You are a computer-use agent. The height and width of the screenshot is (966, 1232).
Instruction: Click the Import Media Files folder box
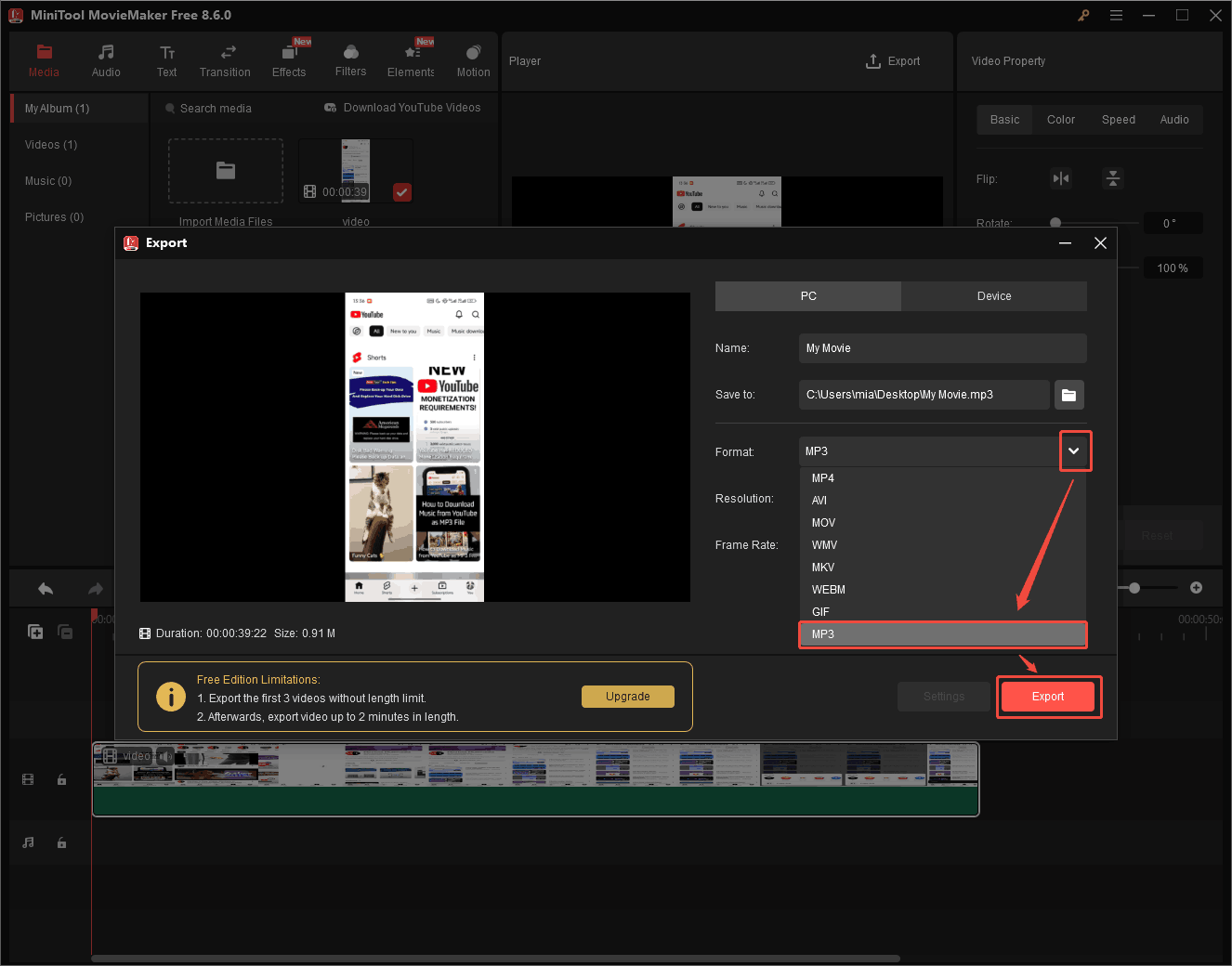pyautogui.click(x=226, y=171)
